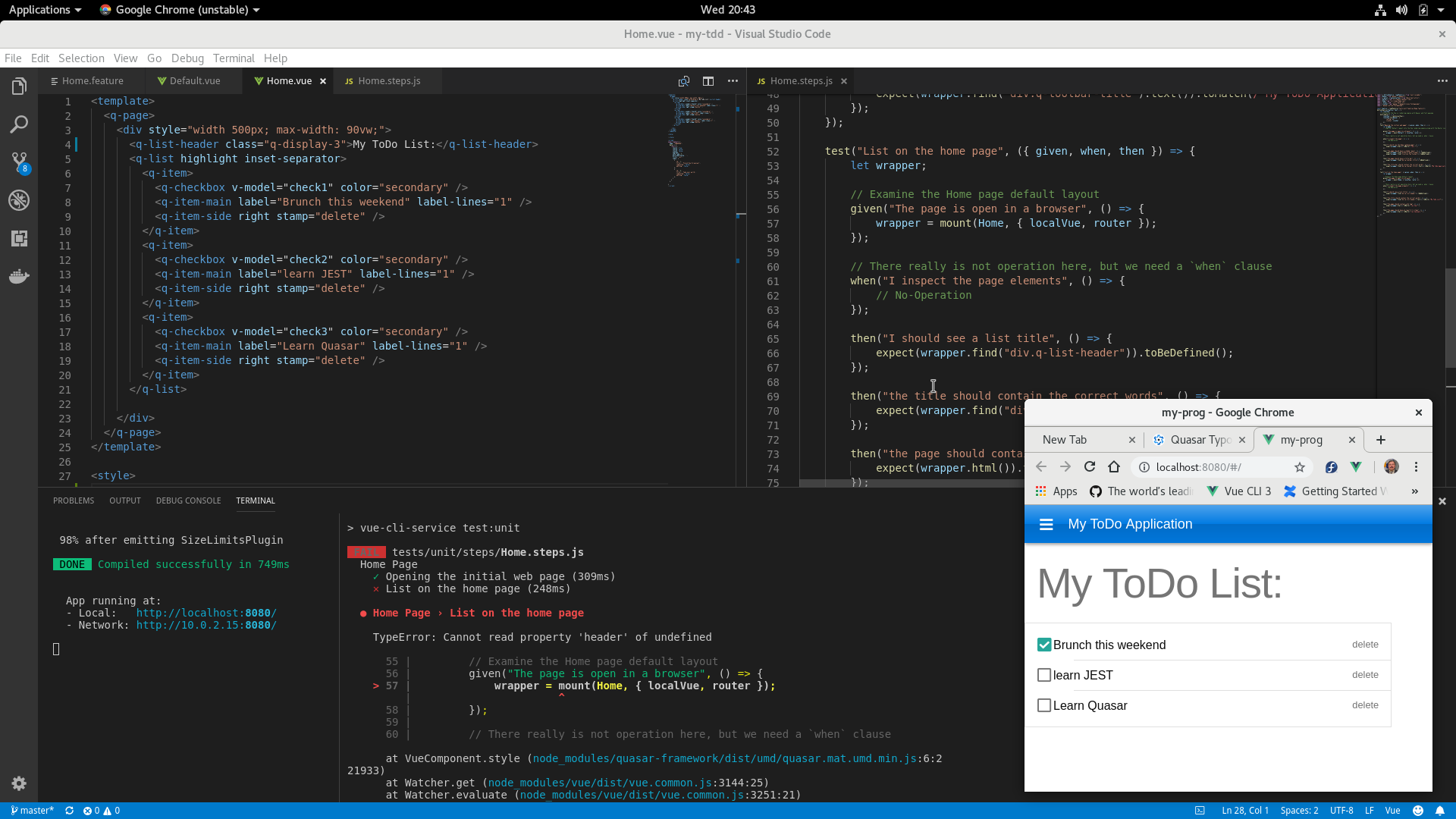Viewport: 1456px width, 819px height.
Task: Expand left editor more actions menu
Action: [733, 81]
